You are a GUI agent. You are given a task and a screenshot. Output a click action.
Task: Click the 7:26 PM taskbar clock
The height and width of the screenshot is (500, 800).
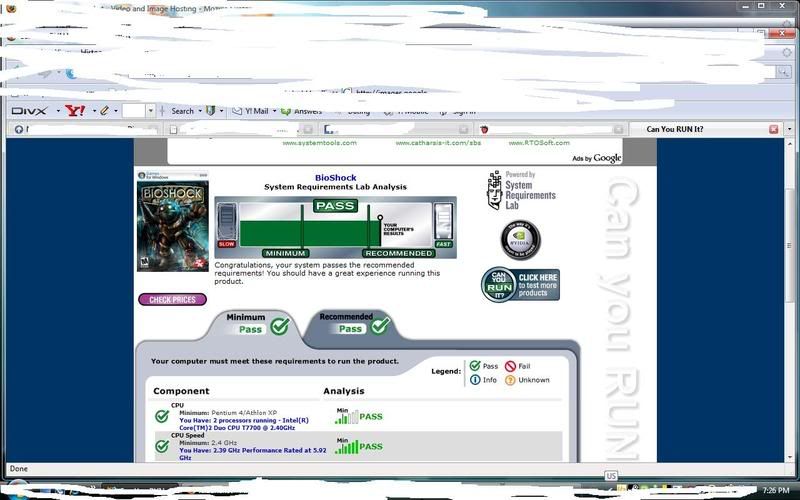[x=776, y=490]
